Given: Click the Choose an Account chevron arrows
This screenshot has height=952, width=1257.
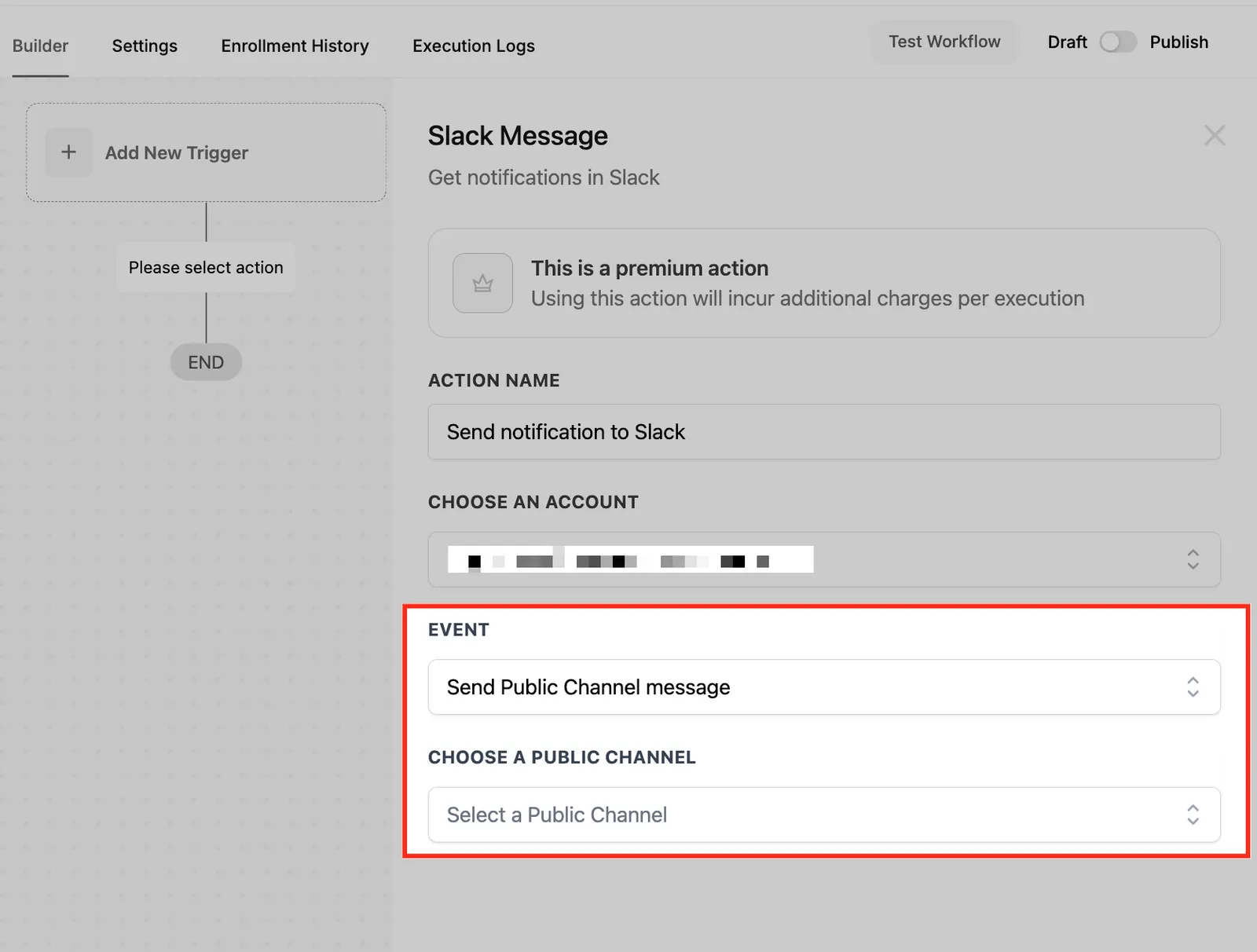Looking at the screenshot, I should point(1193,559).
